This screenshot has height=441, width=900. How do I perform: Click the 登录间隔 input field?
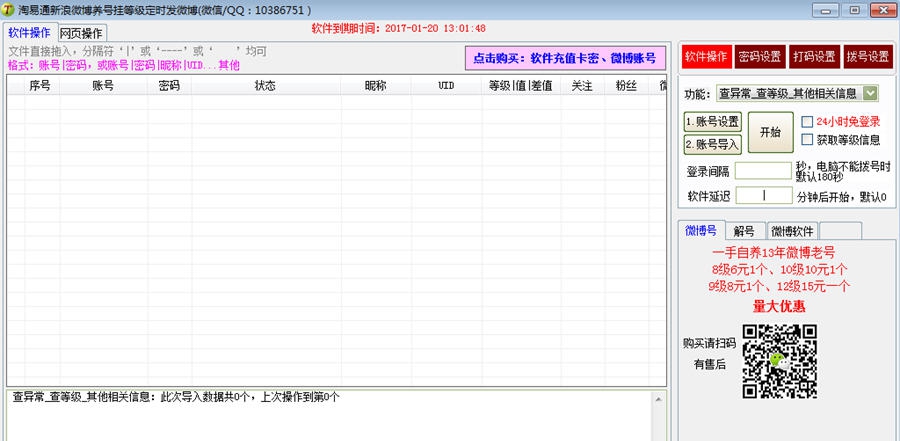(763, 171)
